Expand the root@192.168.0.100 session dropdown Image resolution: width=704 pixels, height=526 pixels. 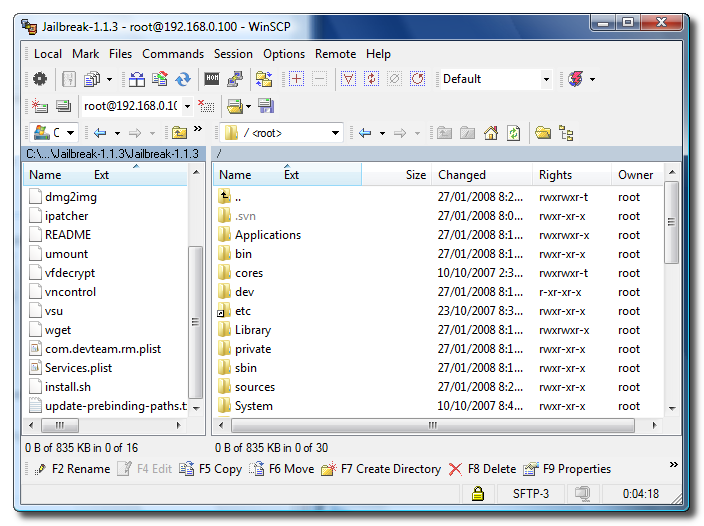(x=187, y=106)
